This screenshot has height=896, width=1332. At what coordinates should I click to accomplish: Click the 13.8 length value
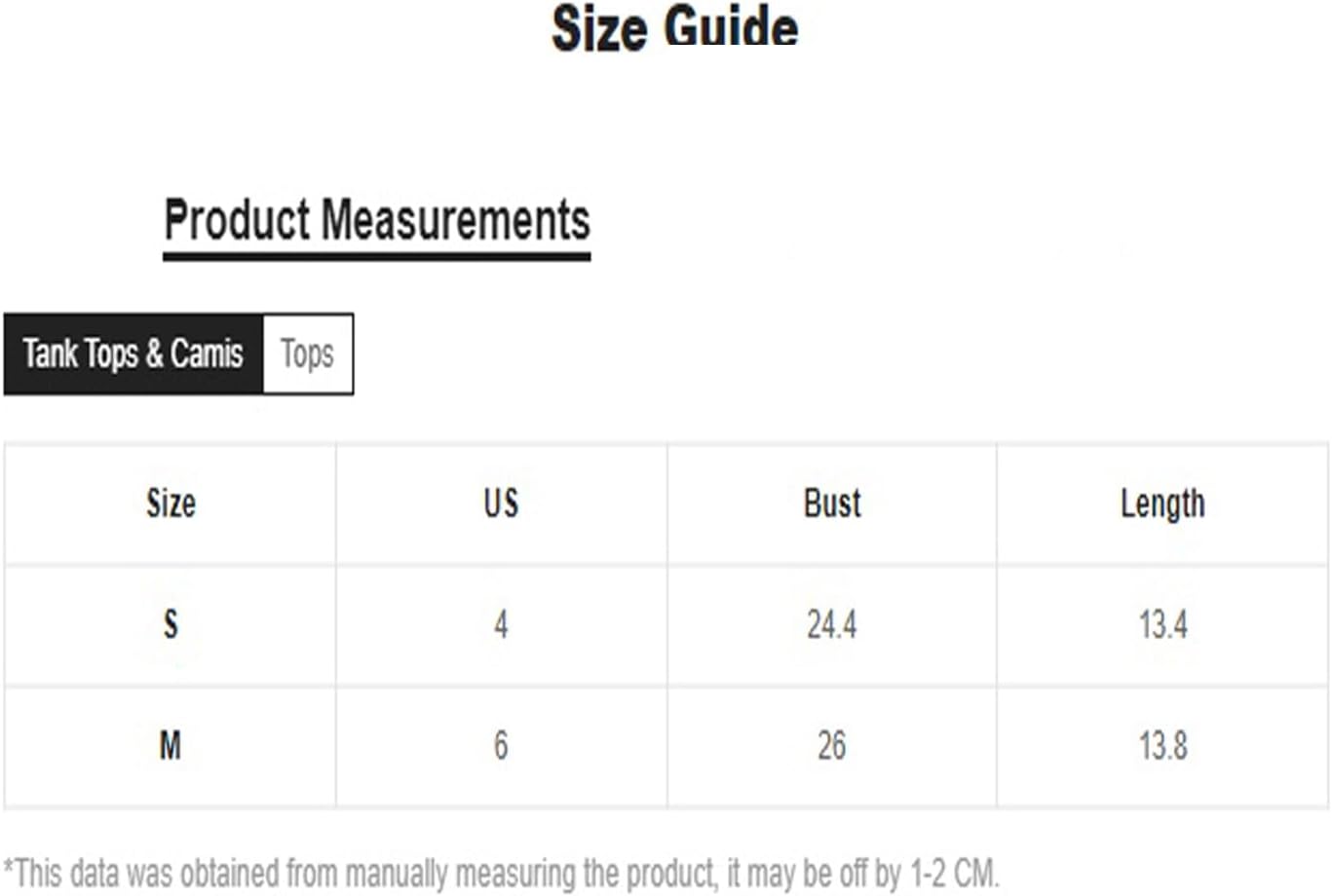(1162, 746)
